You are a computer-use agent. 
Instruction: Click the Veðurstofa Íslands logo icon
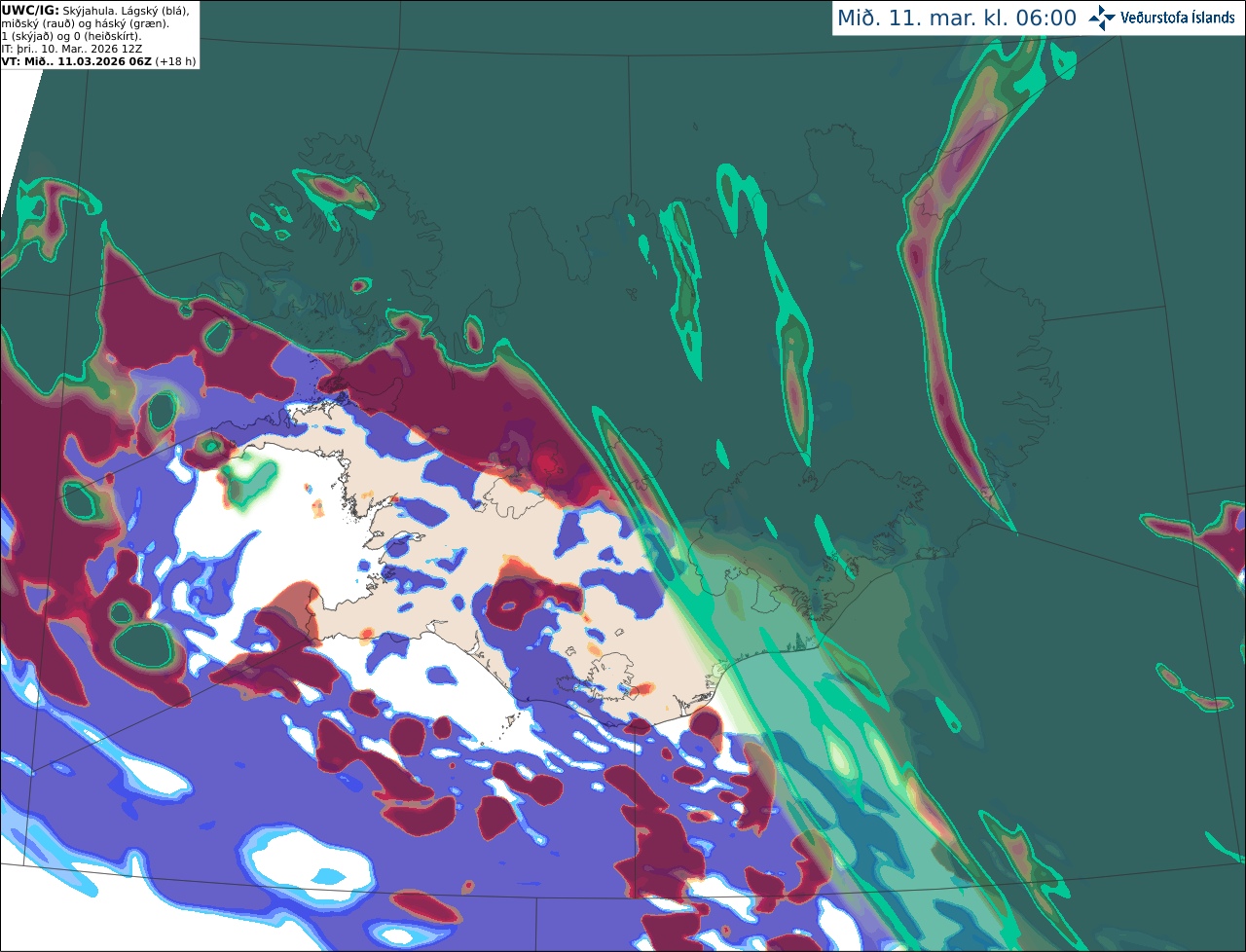(x=1102, y=18)
